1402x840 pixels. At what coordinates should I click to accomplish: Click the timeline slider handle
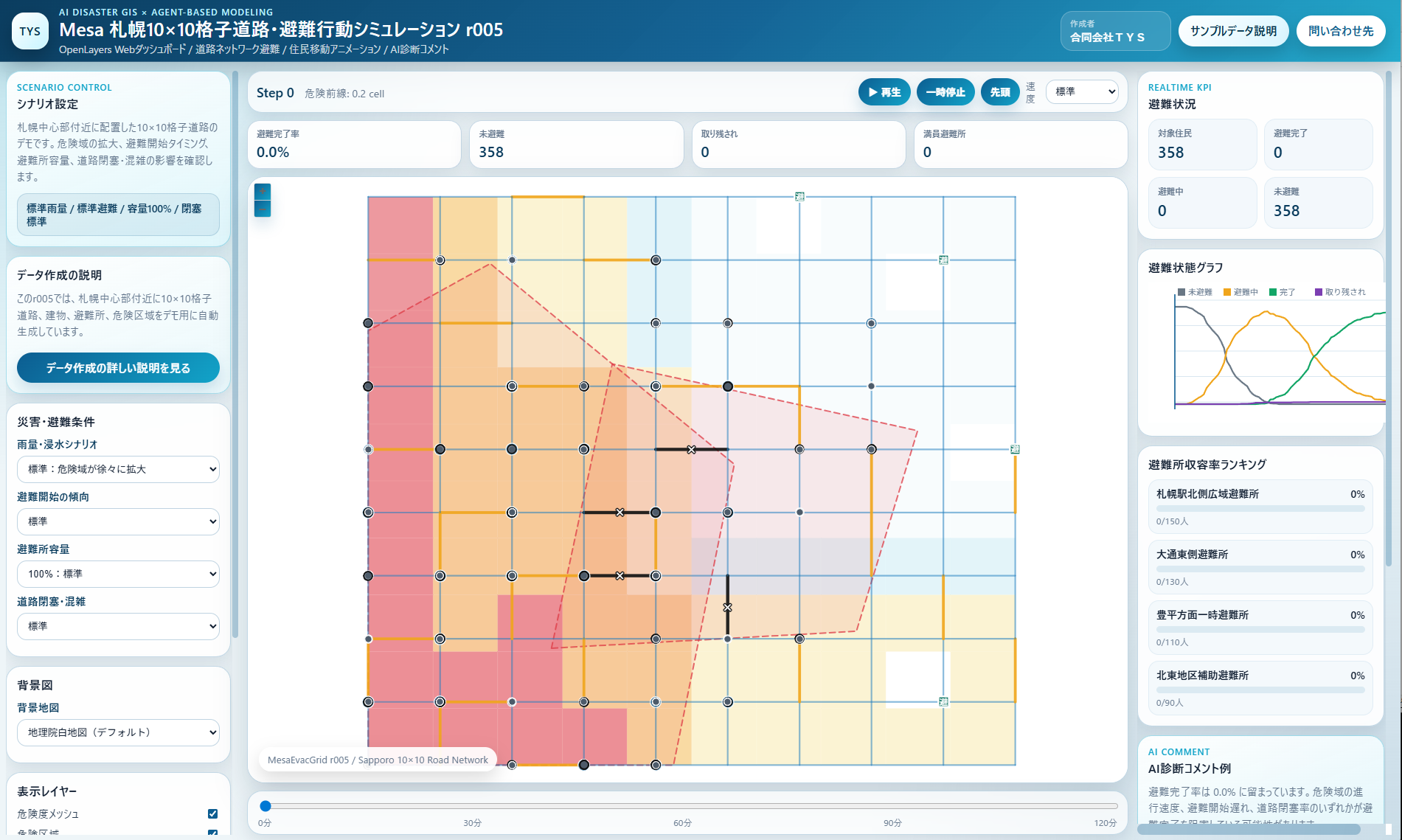(266, 806)
